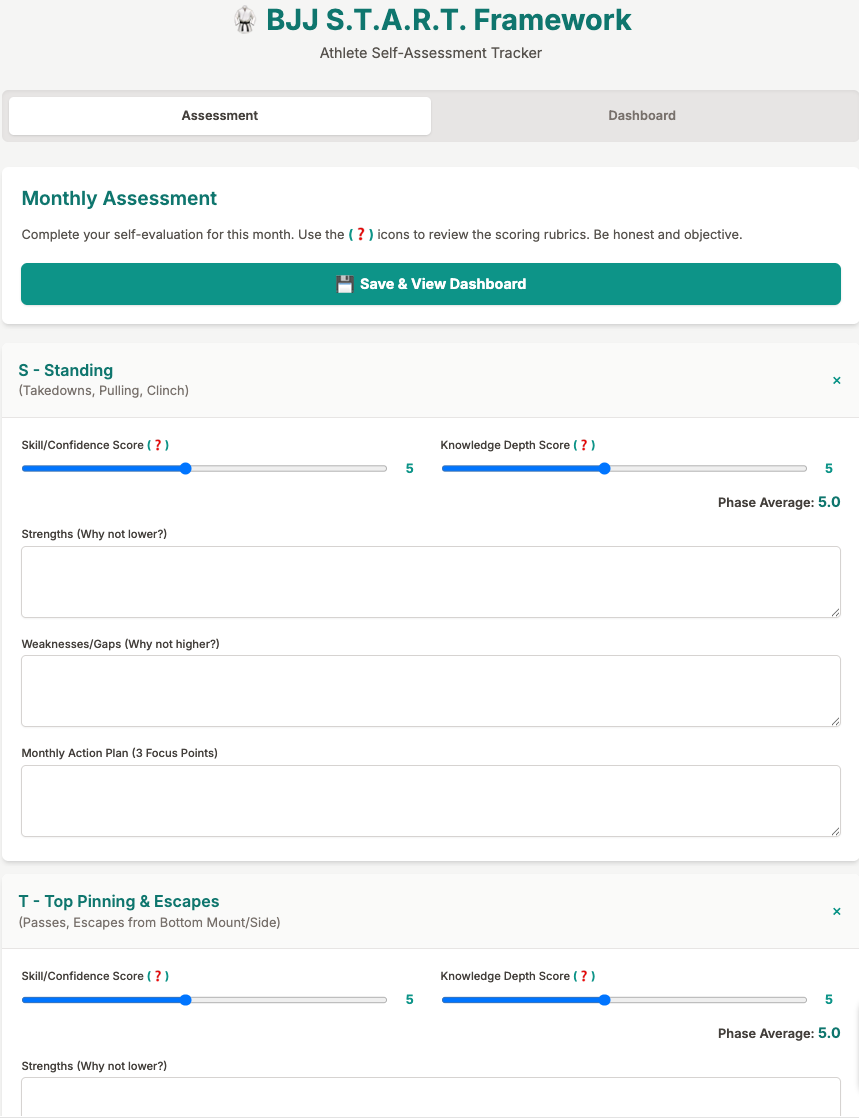Image resolution: width=859 pixels, height=1120 pixels.
Task: Select the Assessment tab
Action: (x=220, y=115)
